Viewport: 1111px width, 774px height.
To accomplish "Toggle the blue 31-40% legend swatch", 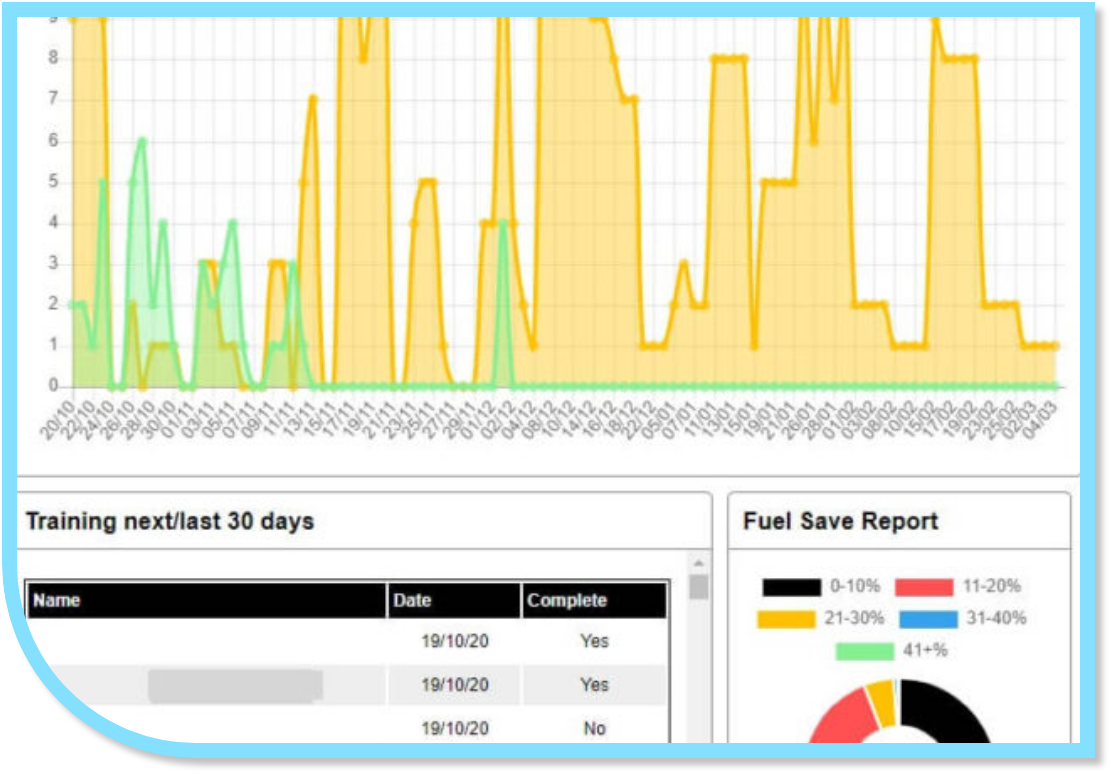I will coord(928,619).
